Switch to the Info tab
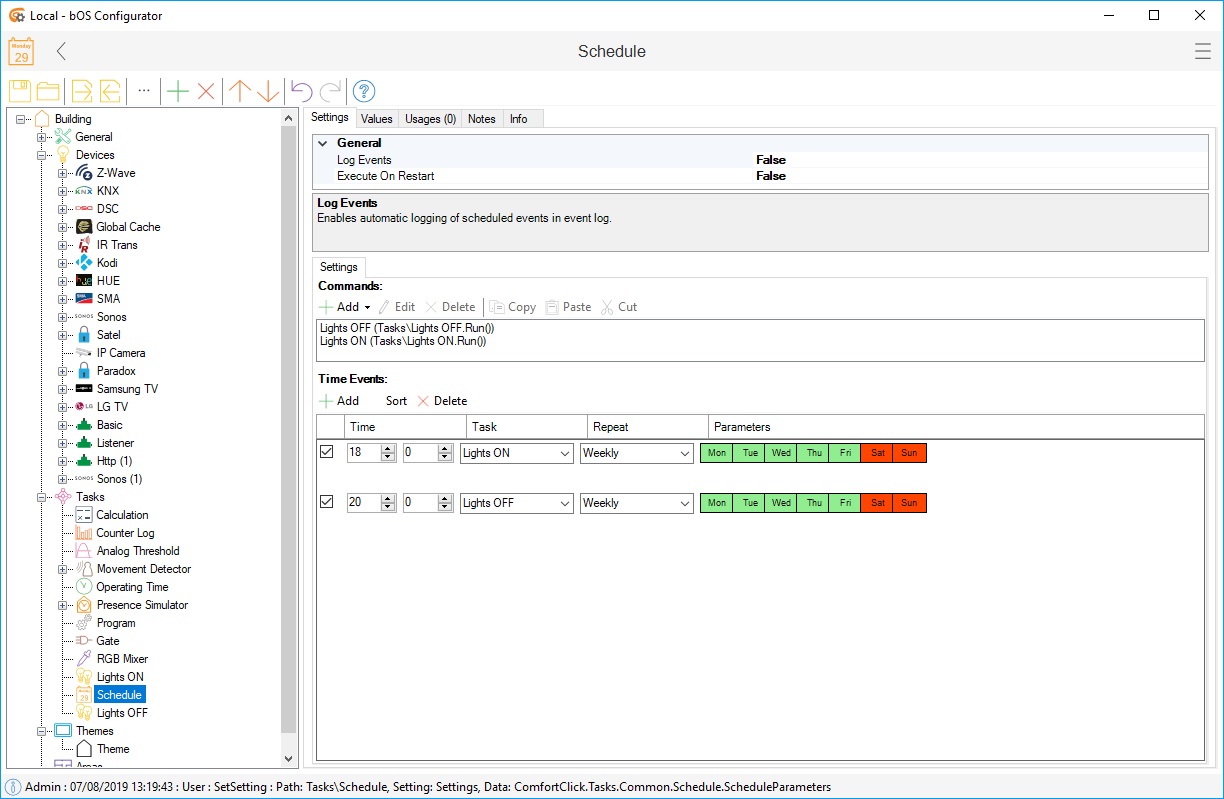Screen dimensions: 1224x799 518,119
